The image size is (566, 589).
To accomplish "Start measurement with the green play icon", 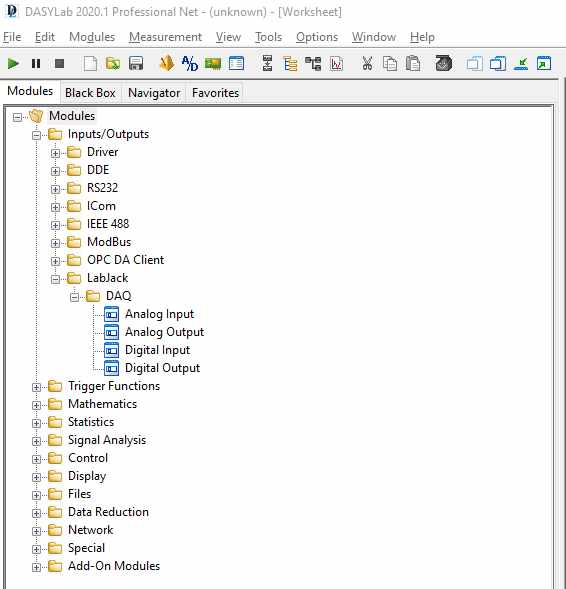I will click(x=14, y=63).
